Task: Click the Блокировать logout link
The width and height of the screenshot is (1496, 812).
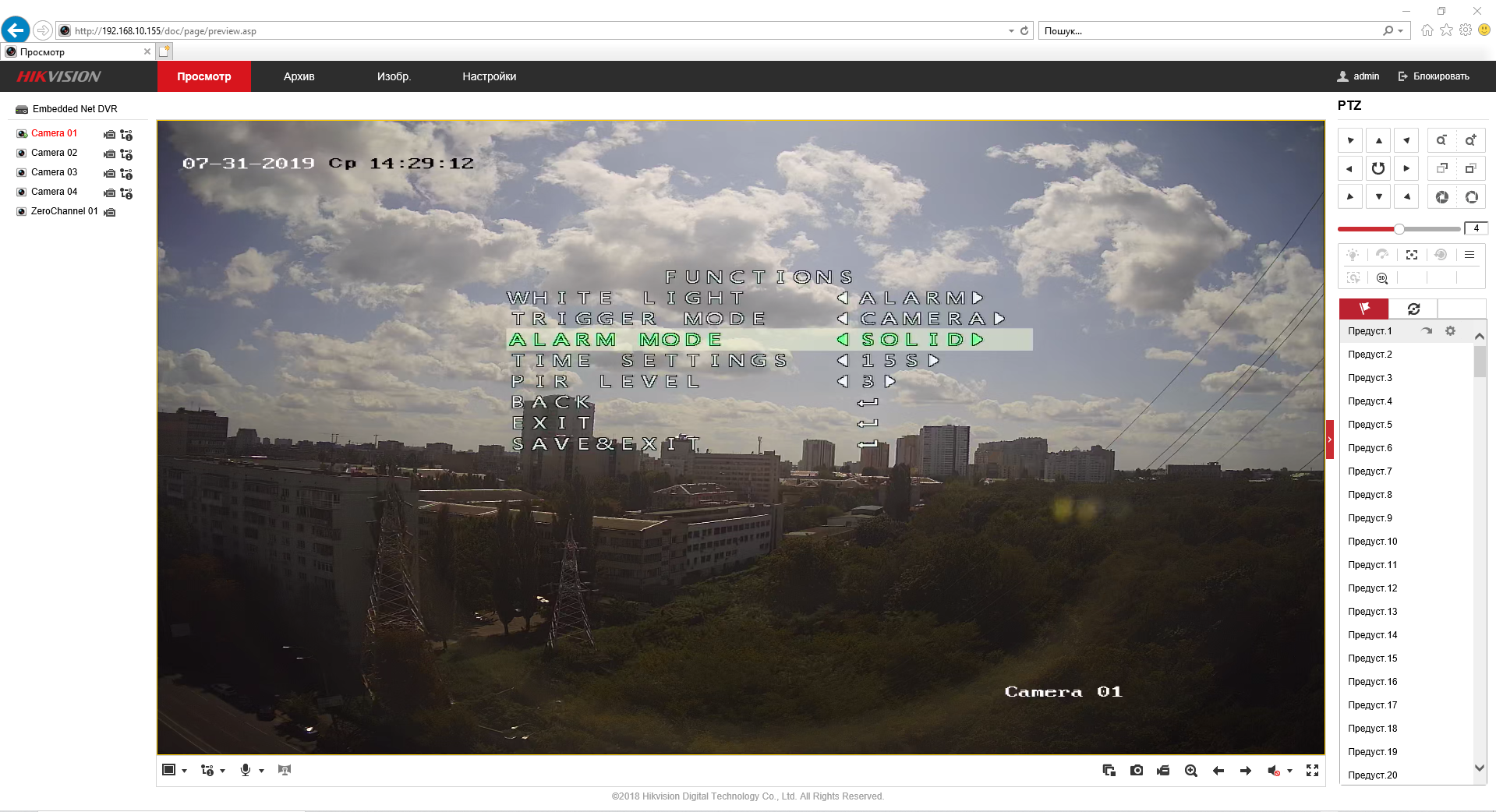Action: point(1434,76)
